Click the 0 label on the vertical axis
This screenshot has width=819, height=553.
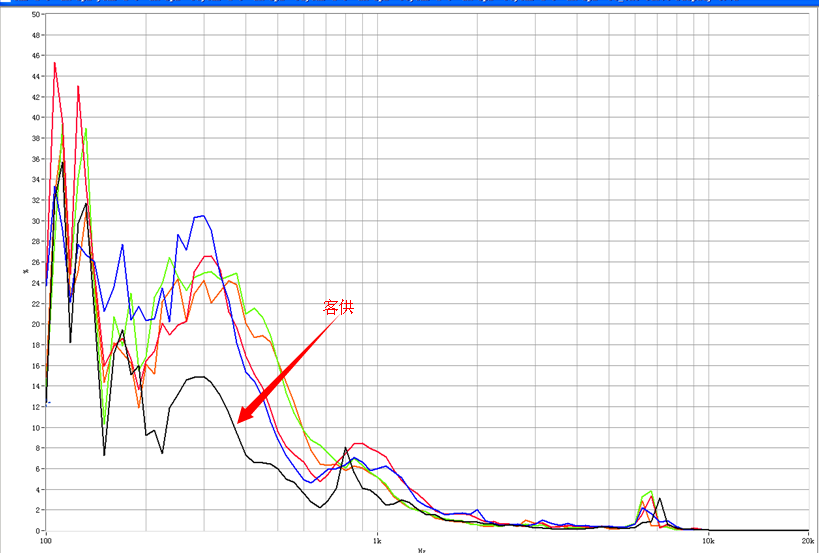[38, 531]
